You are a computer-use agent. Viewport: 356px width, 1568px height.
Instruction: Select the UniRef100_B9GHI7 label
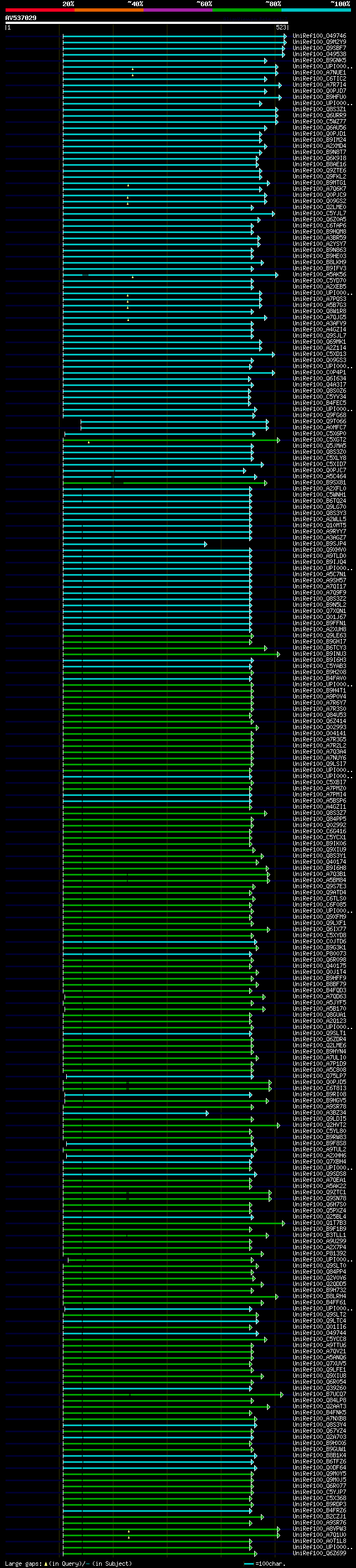click(x=319, y=641)
